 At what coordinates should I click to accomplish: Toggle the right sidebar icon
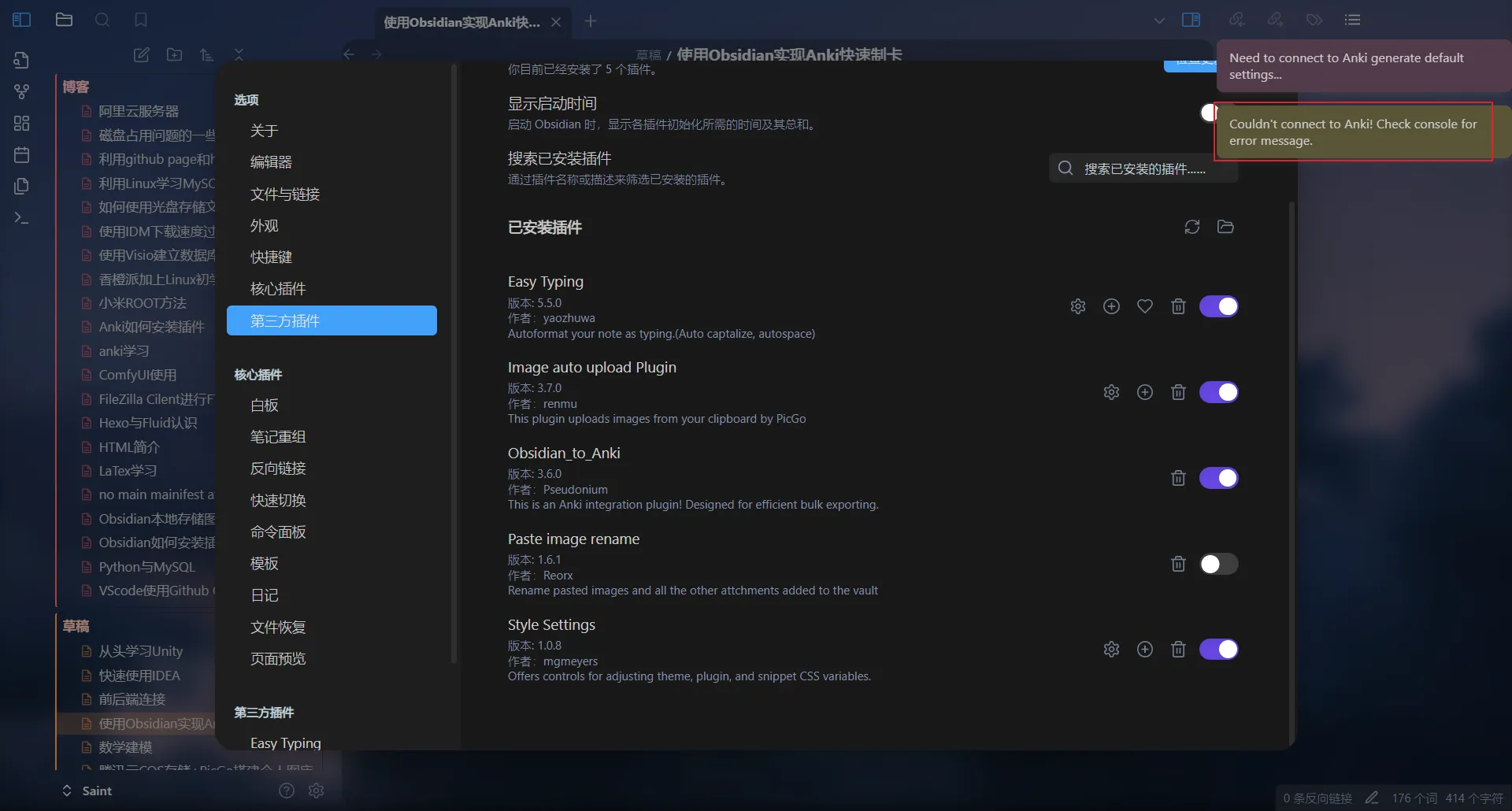point(1191,20)
